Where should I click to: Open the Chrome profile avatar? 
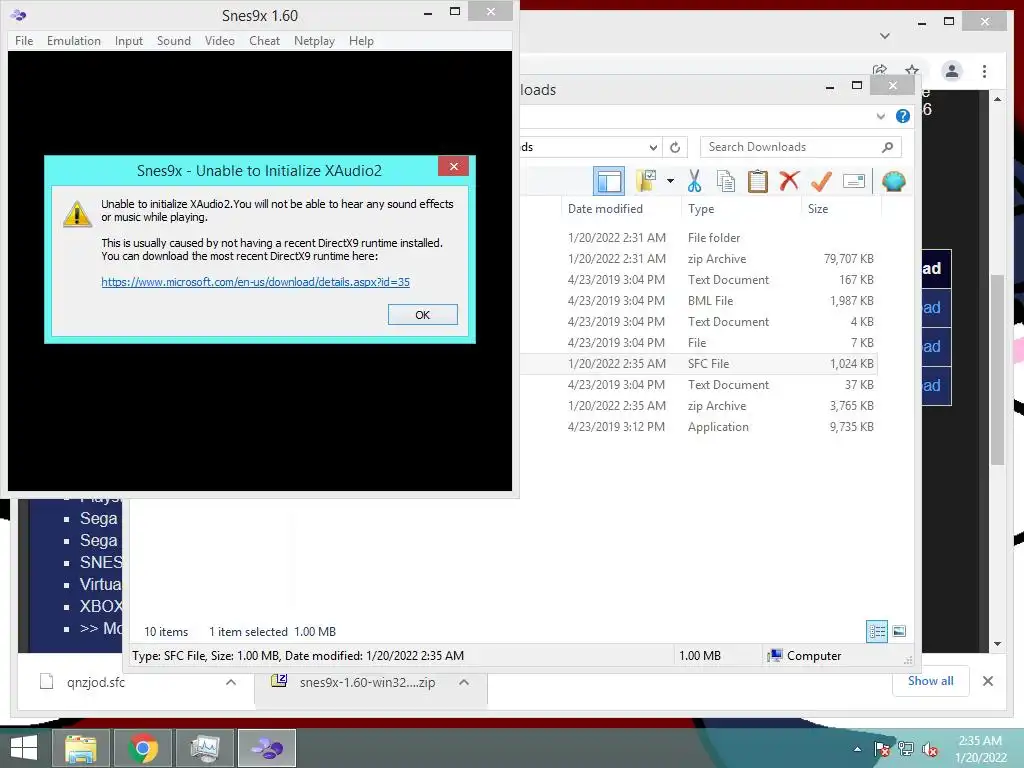pyautogui.click(x=952, y=71)
